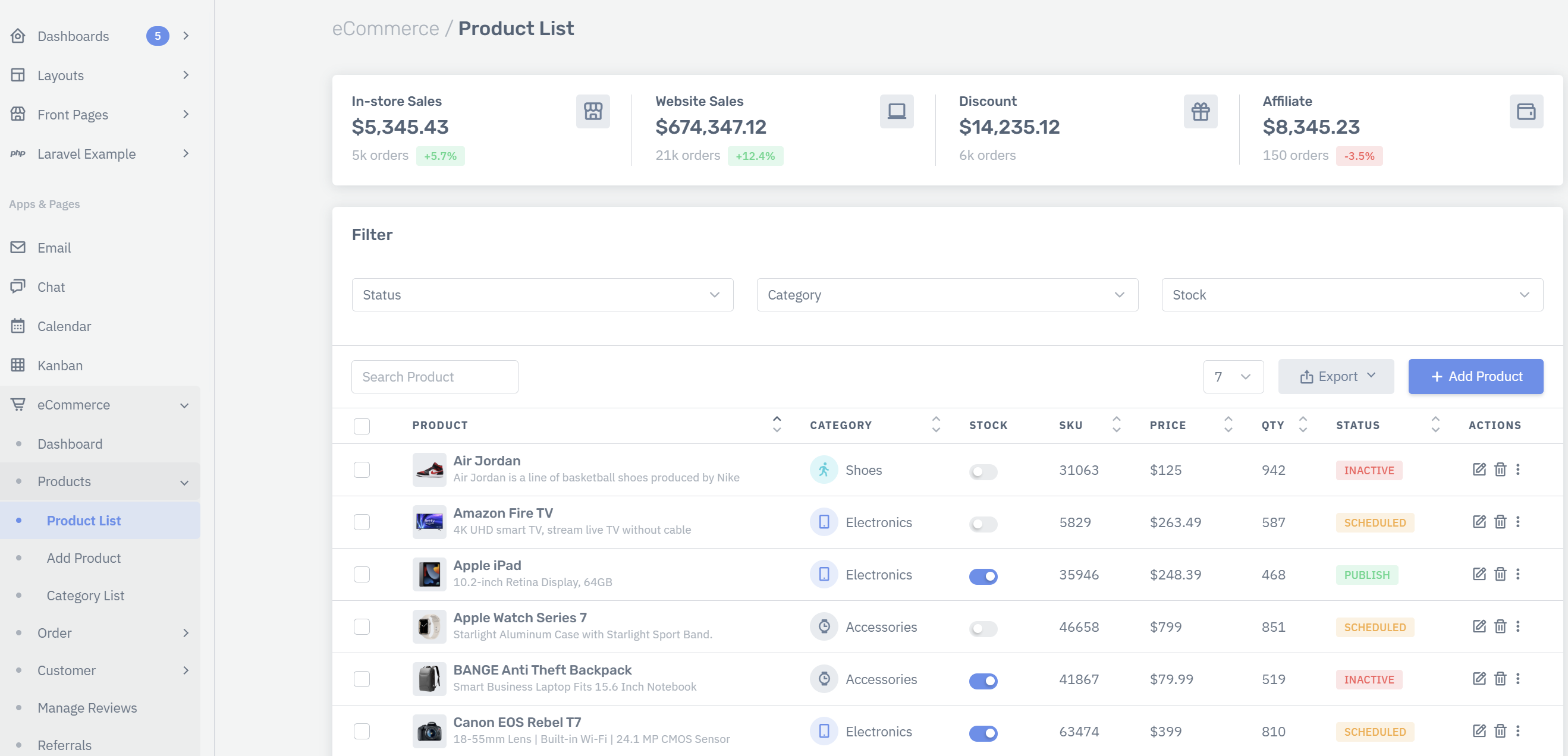Disable stock switch for Apple iPad
The image size is (1568, 756).
tap(983, 576)
